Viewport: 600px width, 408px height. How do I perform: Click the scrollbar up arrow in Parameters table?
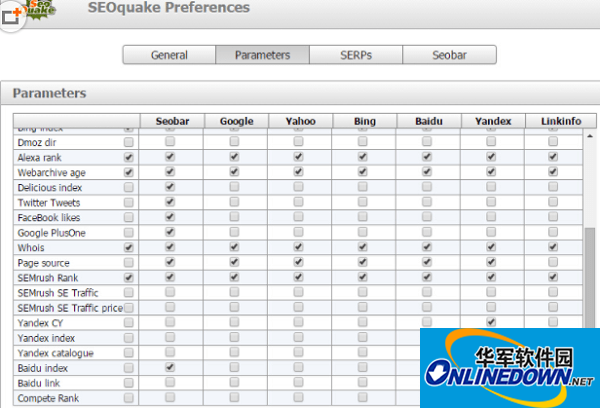[x=590, y=136]
